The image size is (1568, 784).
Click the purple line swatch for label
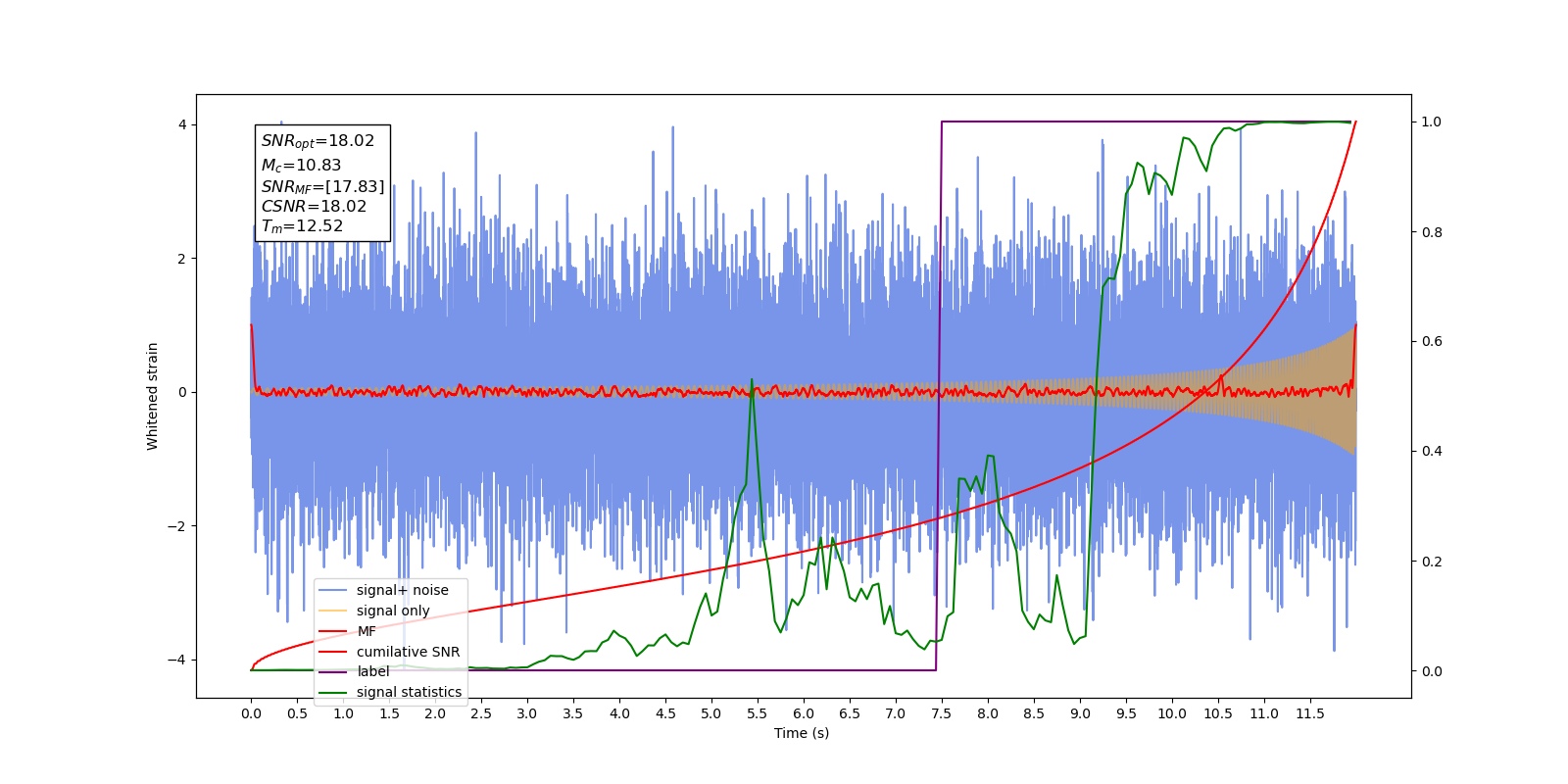click(x=334, y=671)
